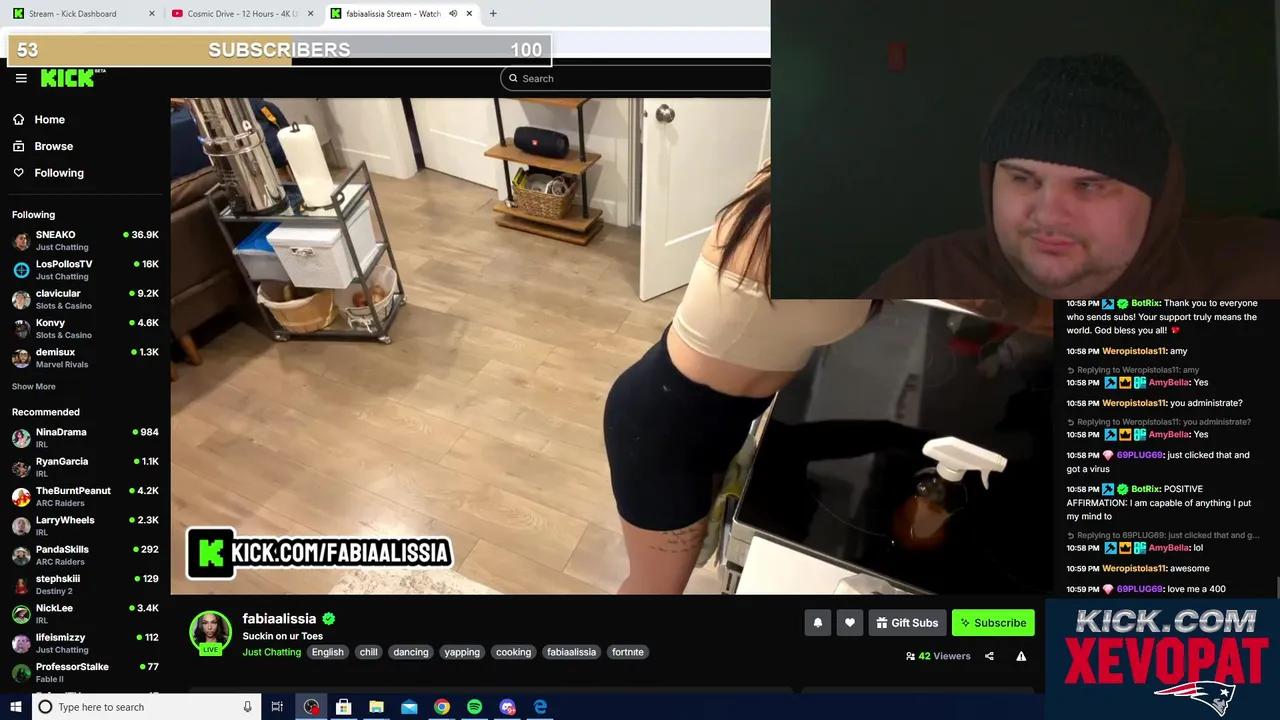Click the report warning triangle icon
This screenshot has height=720, width=1280.
coord(1021,656)
